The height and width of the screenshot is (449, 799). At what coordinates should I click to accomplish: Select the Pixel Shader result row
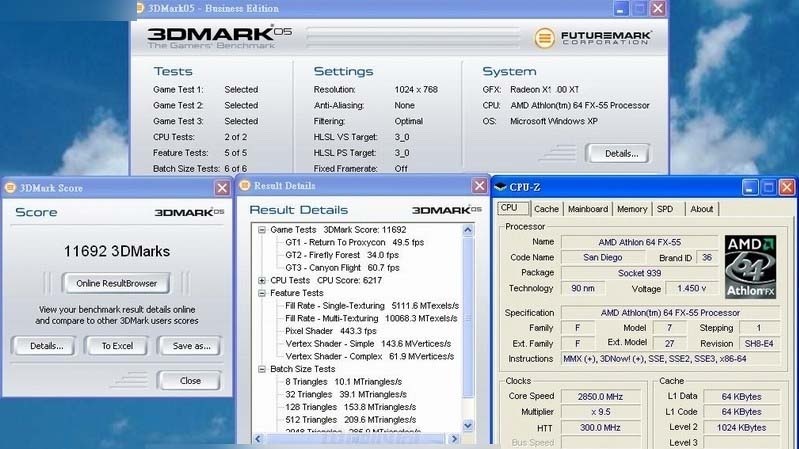(331, 331)
